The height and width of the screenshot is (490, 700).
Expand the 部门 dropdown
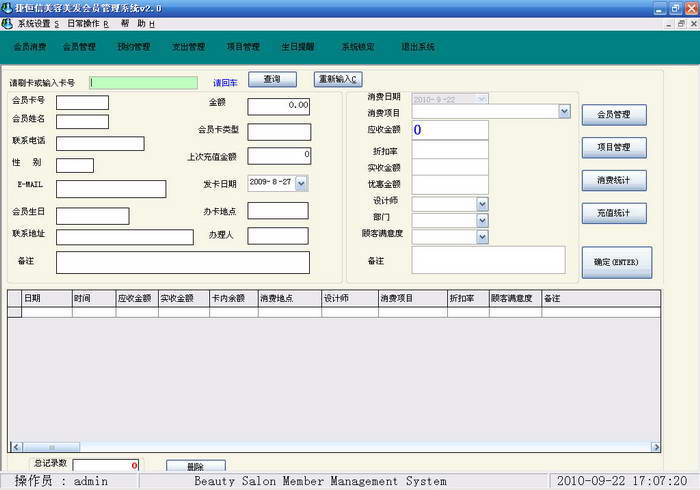pyautogui.click(x=482, y=220)
